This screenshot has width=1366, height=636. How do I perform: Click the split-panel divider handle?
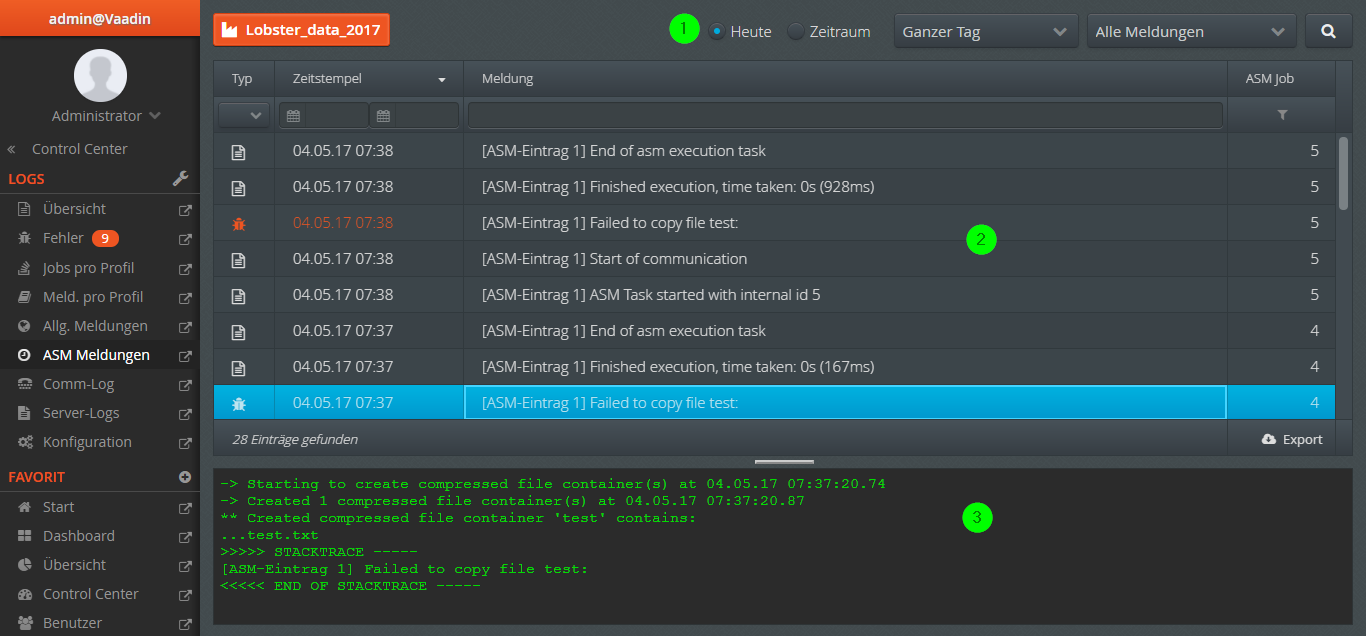784,462
